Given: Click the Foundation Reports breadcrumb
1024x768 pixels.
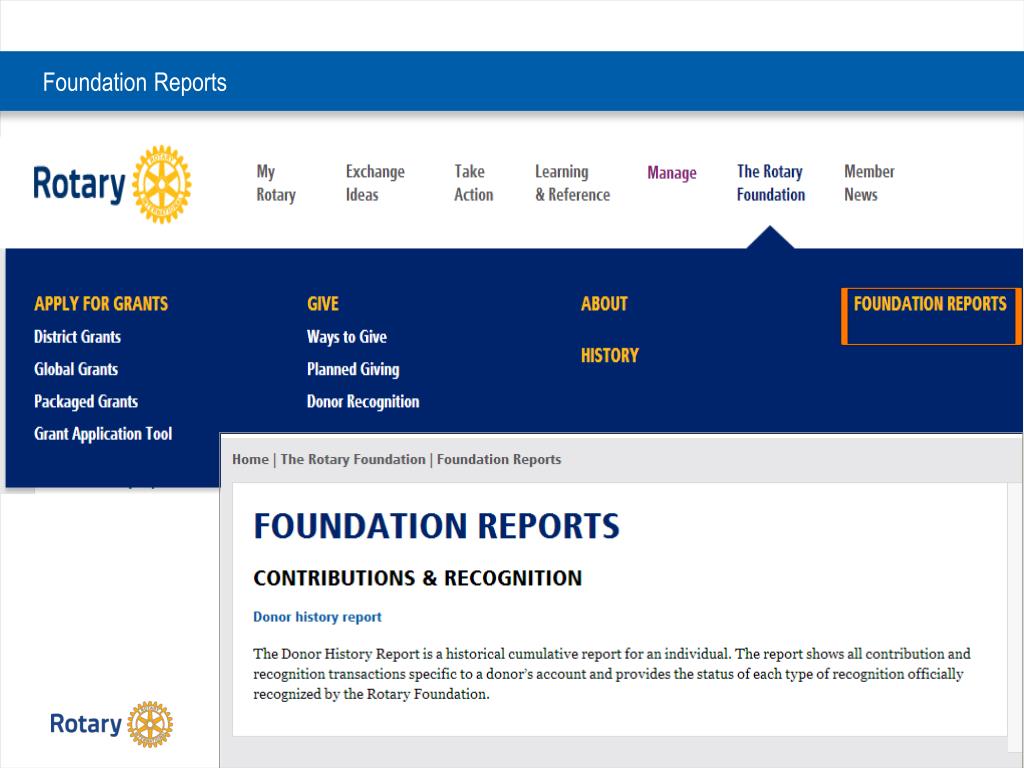Looking at the screenshot, I should coord(499,459).
